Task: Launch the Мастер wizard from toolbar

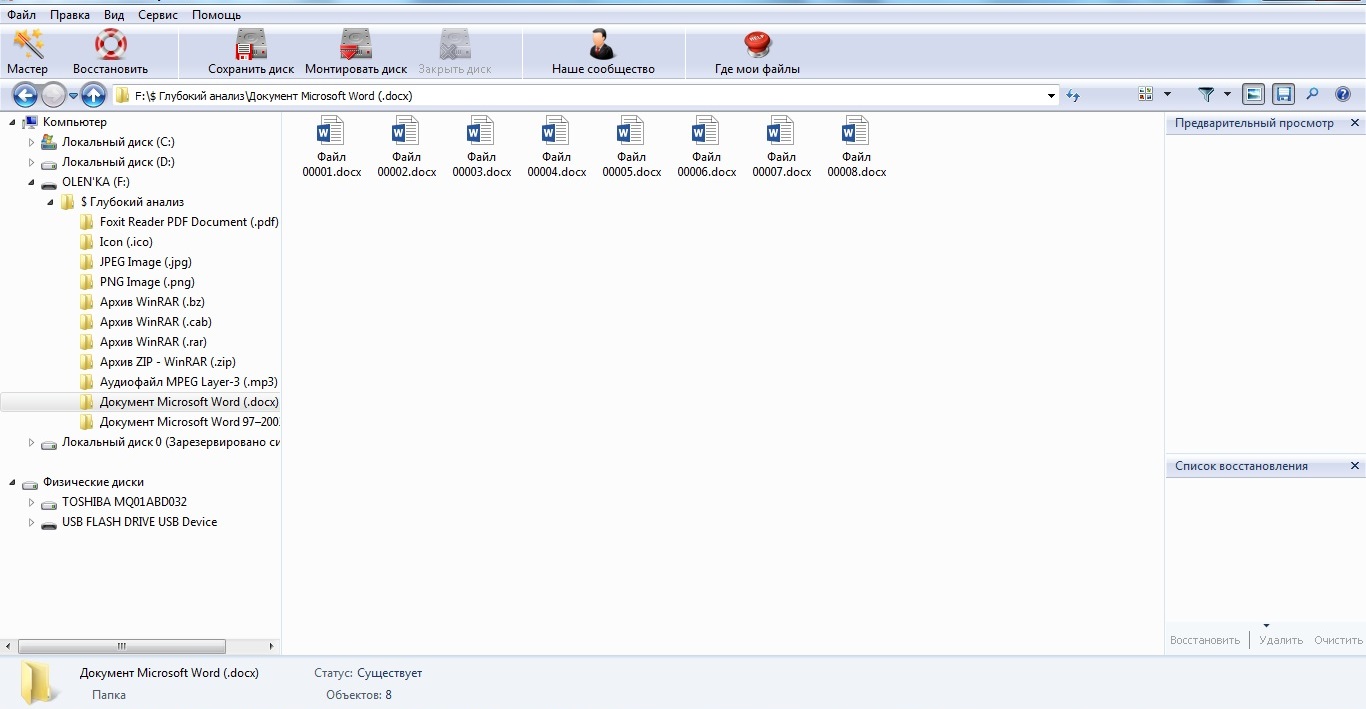Action: [28, 53]
